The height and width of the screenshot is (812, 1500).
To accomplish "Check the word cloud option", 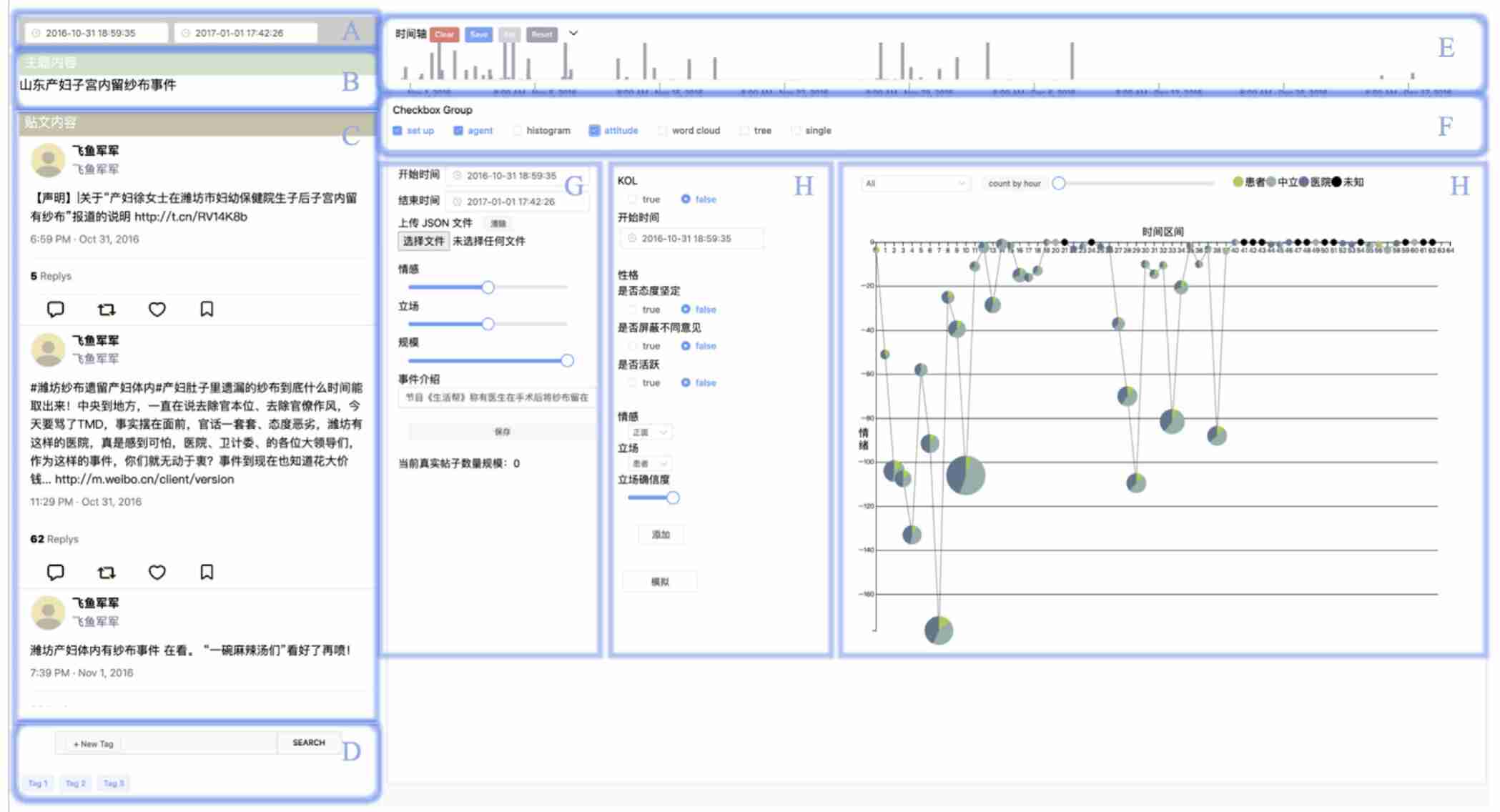I will [x=663, y=131].
